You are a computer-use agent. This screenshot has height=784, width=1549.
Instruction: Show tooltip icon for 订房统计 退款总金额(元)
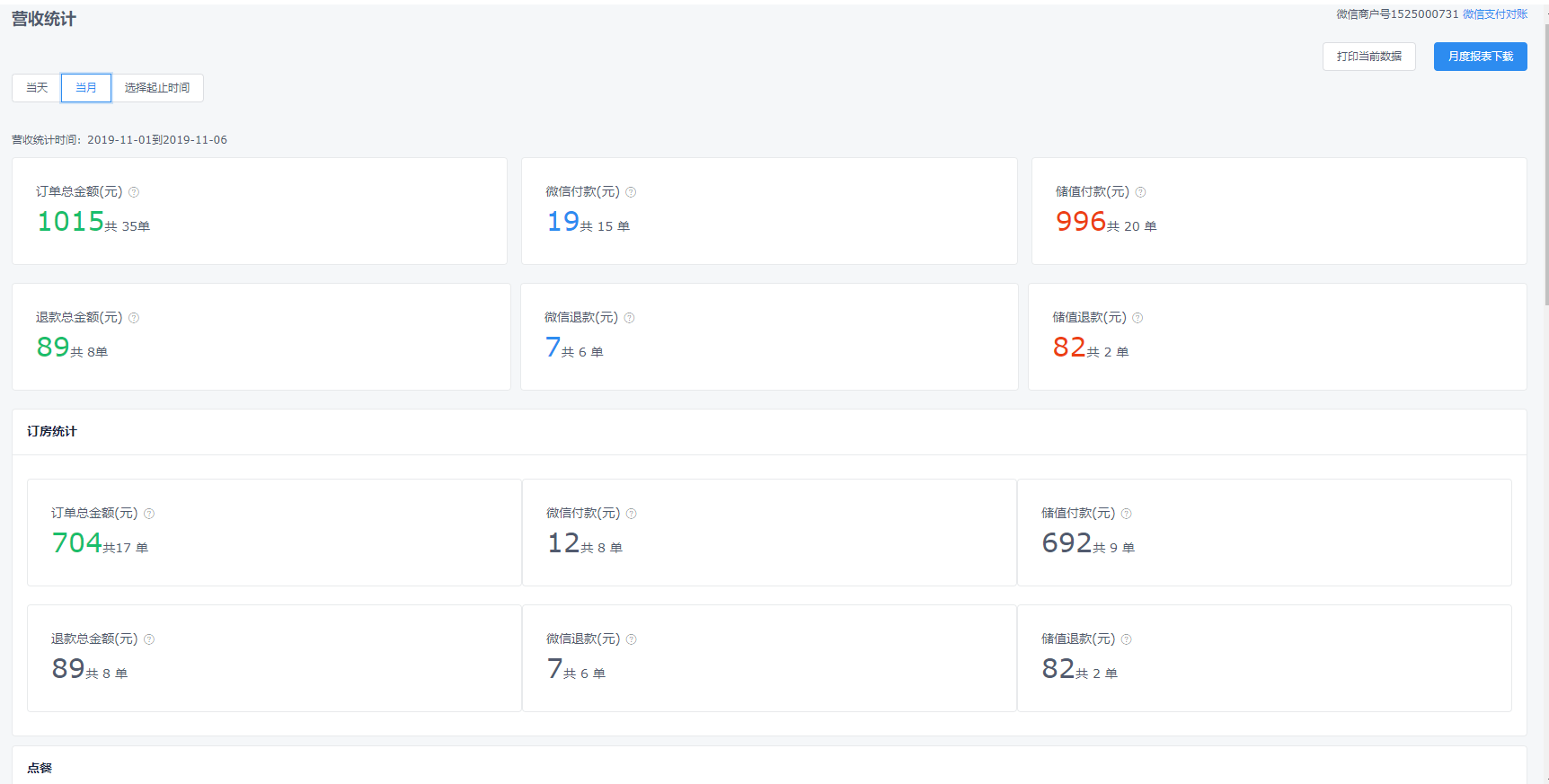click(x=149, y=639)
